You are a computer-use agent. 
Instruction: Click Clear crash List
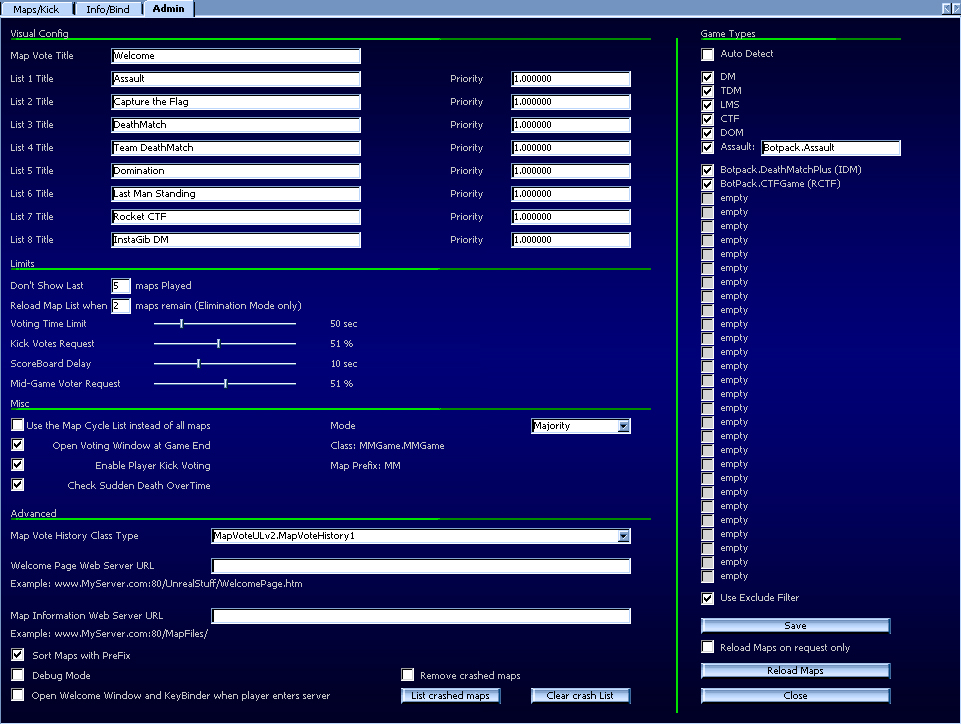click(x=580, y=695)
